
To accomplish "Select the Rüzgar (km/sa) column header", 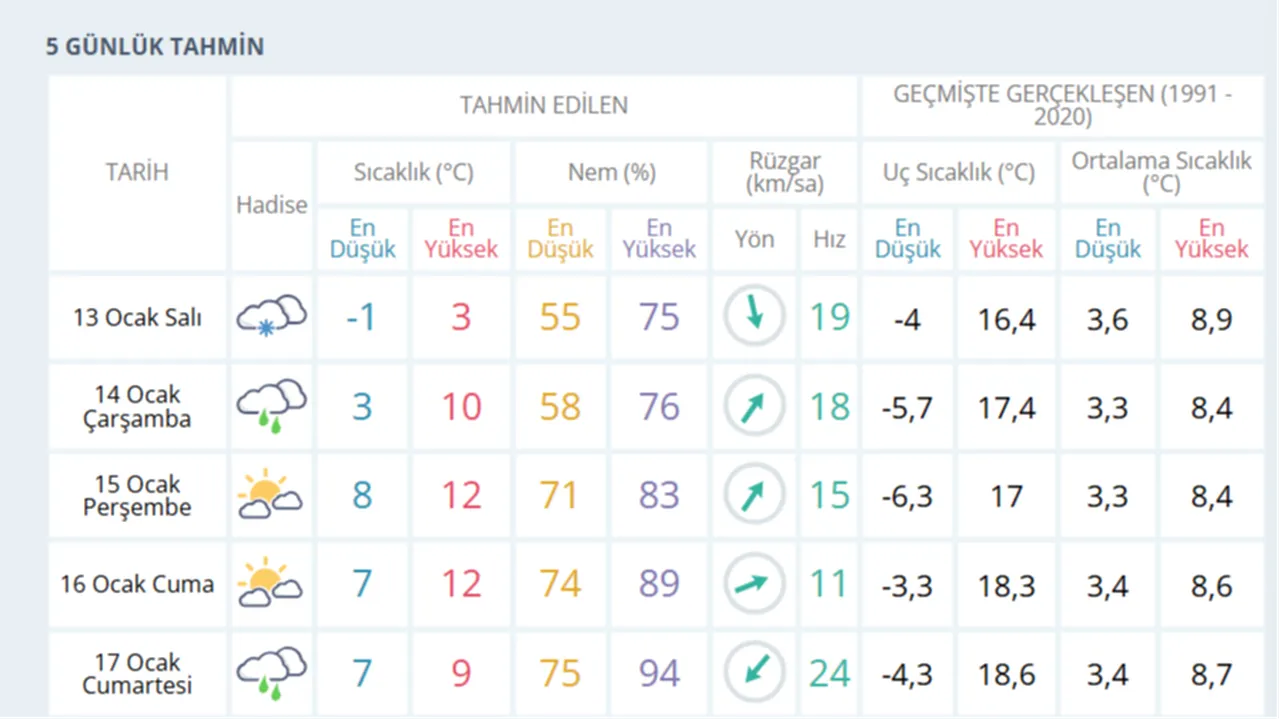I will [x=784, y=172].
